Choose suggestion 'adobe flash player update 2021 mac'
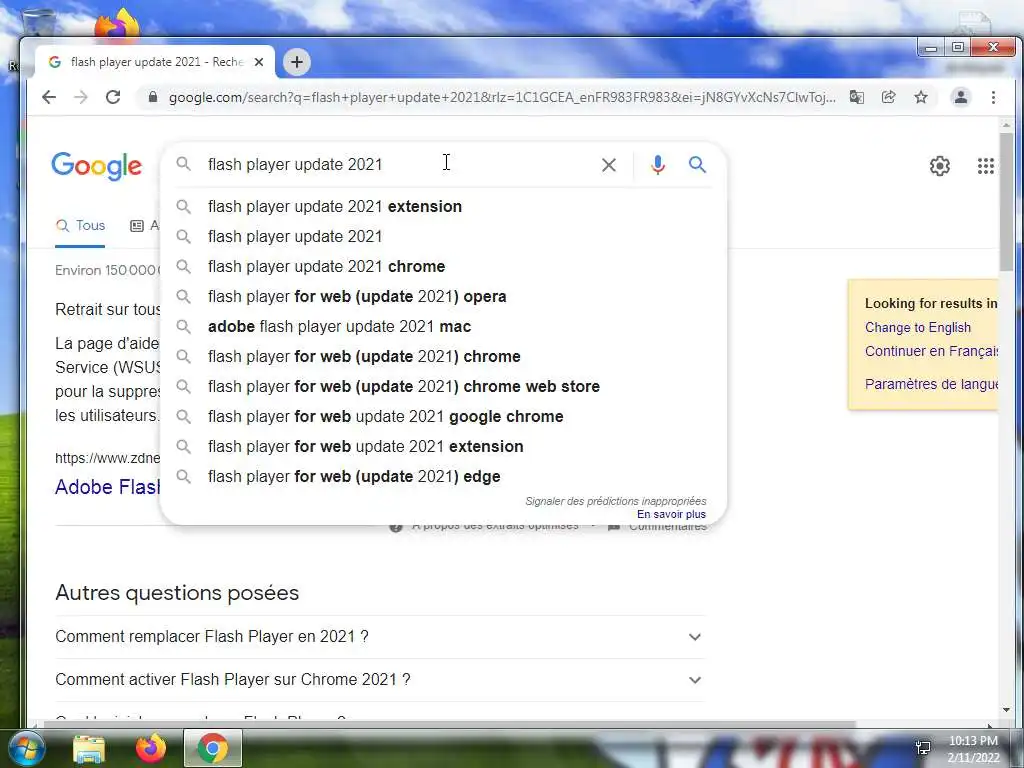 click(443, 327)
